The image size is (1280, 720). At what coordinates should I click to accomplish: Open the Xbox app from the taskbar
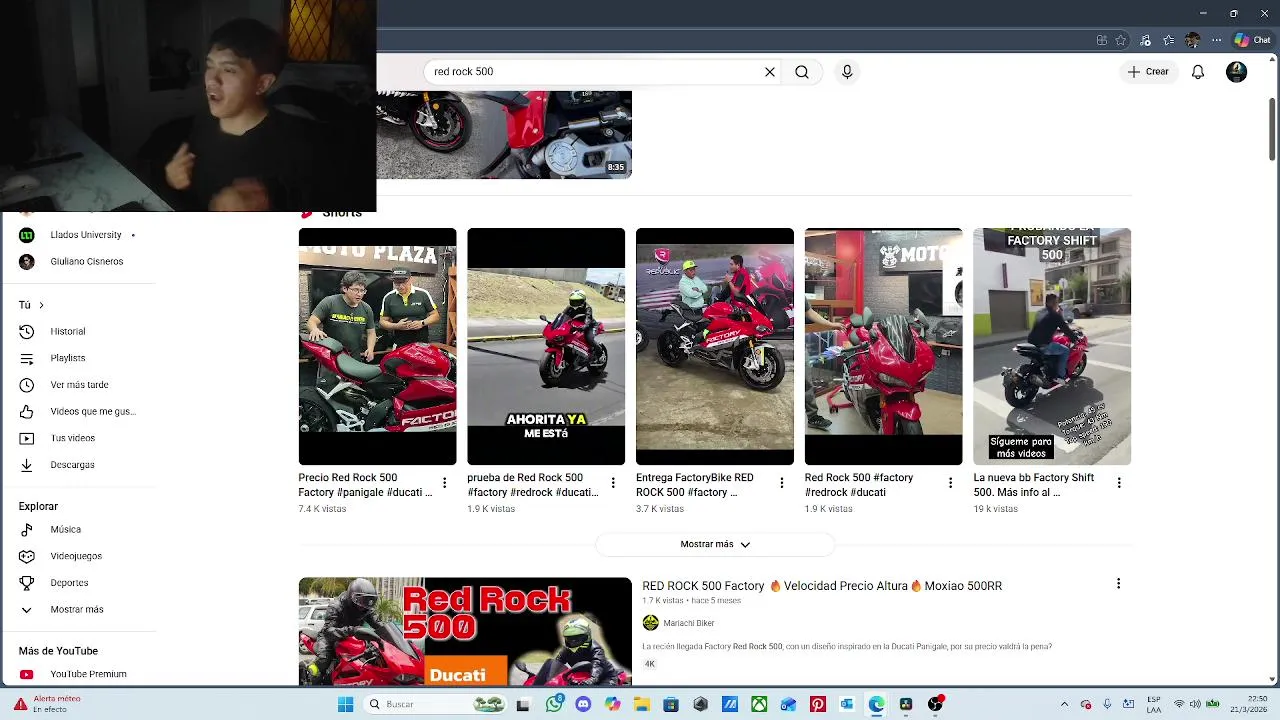click(x=759, y=704)
